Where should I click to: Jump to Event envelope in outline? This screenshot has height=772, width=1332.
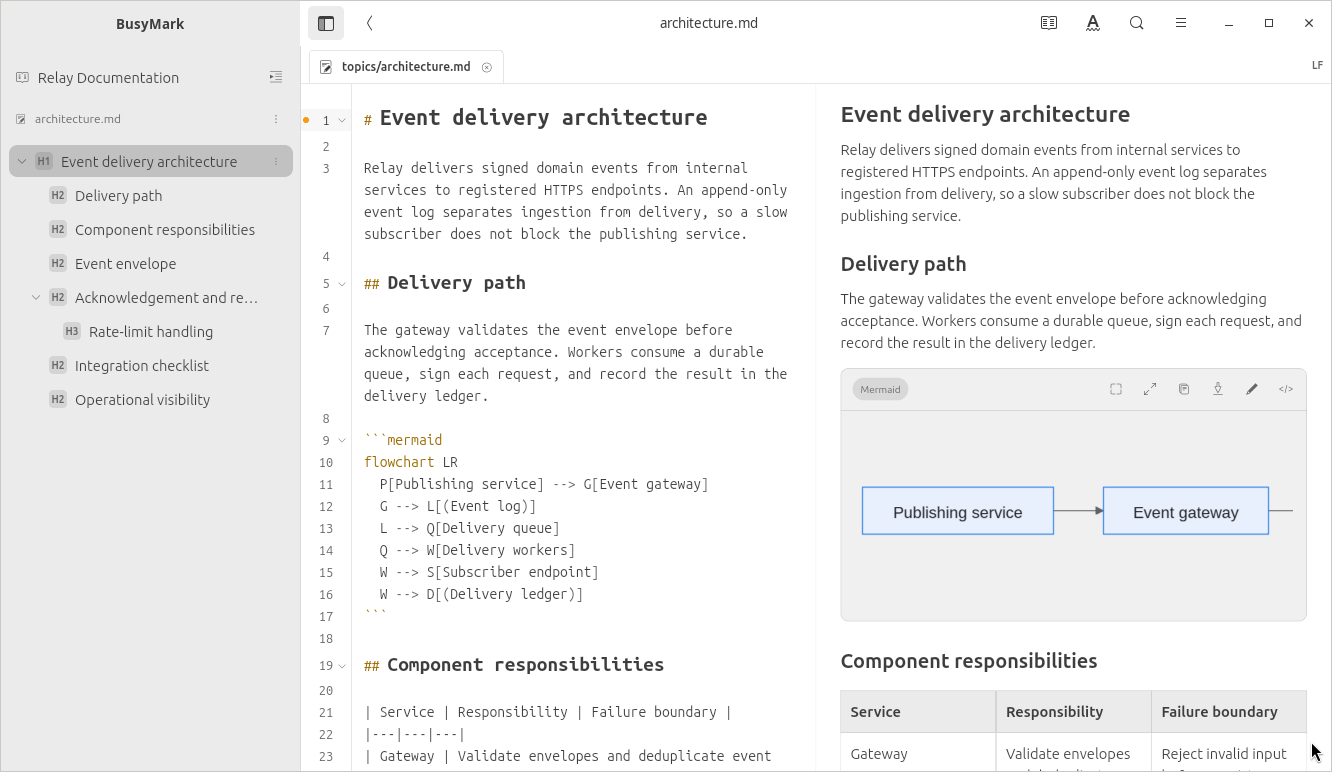125,263
